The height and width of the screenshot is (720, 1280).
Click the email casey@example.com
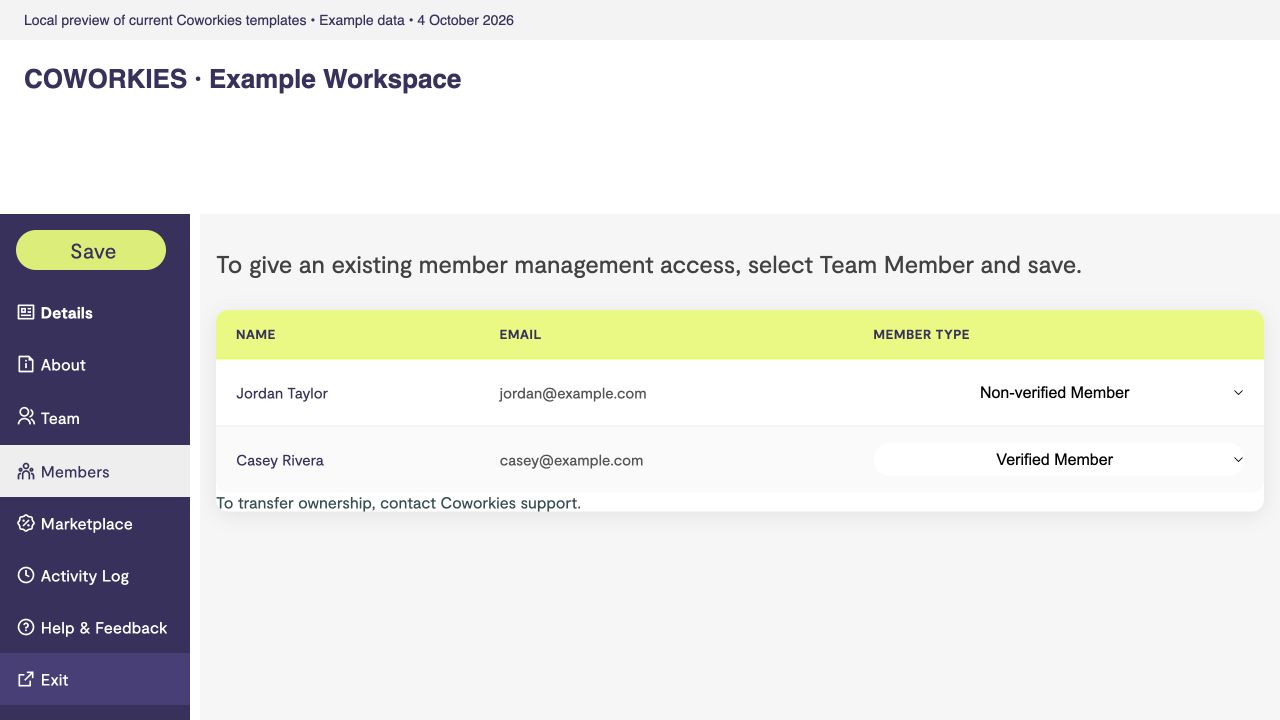click(571, 460)
